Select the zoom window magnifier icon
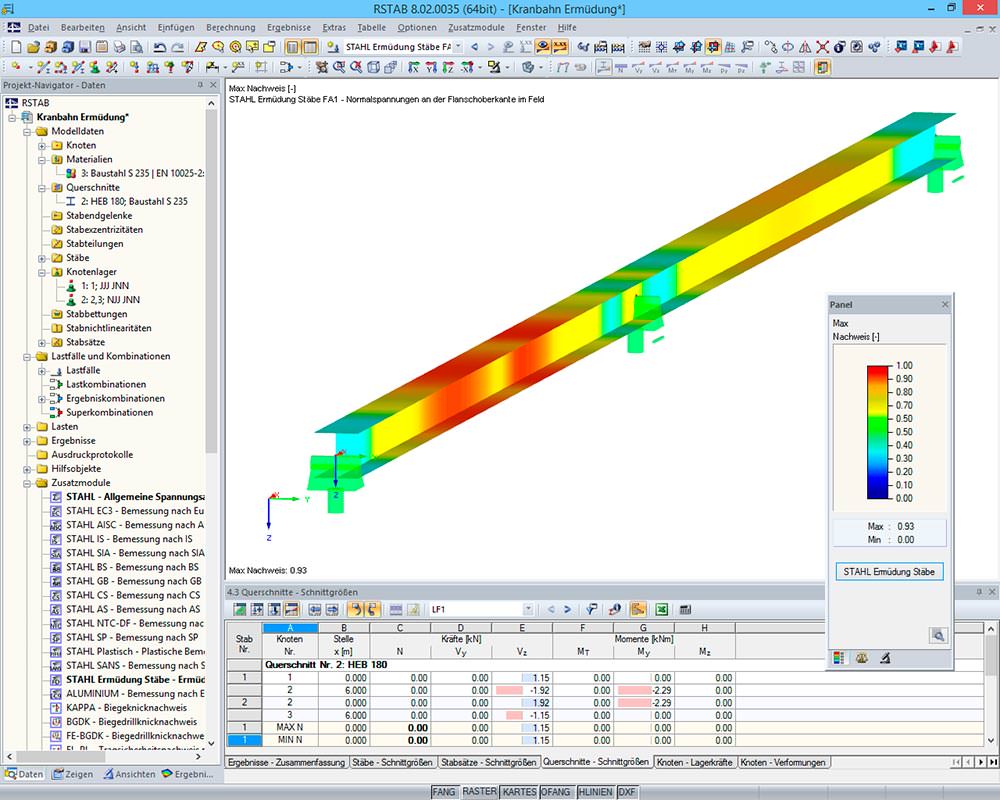1000x800 pixels. 339,68
